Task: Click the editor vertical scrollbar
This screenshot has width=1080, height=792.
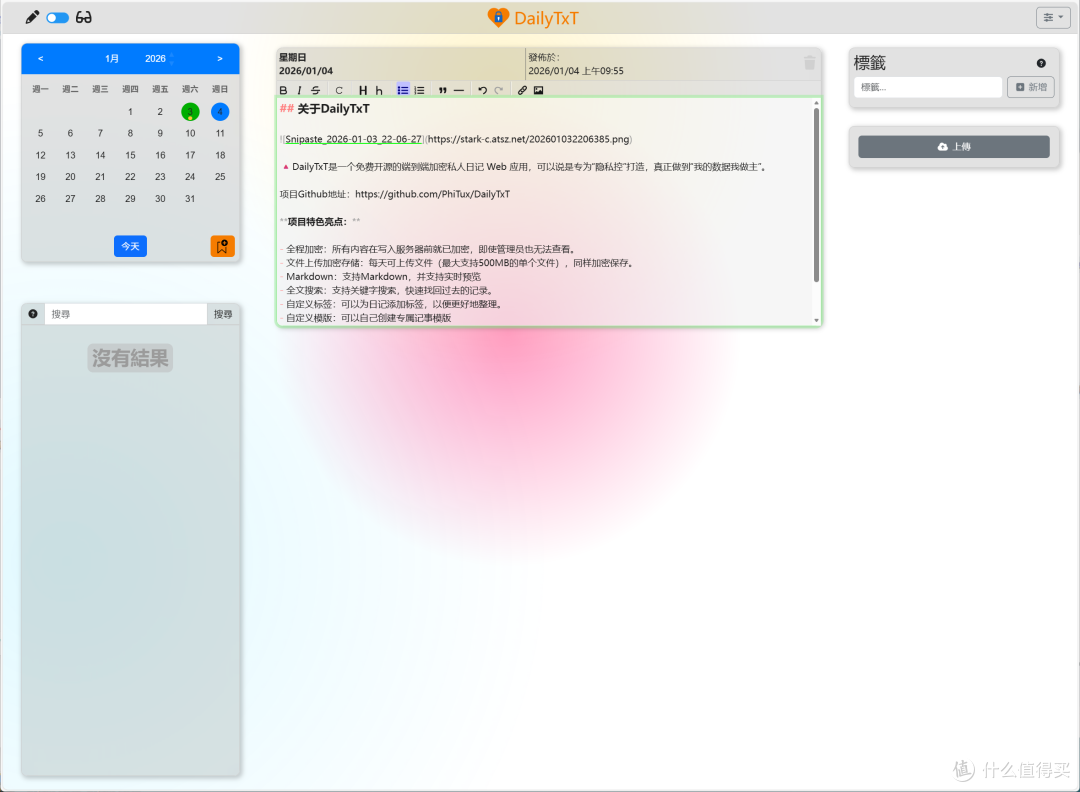Action: [816, 195]
